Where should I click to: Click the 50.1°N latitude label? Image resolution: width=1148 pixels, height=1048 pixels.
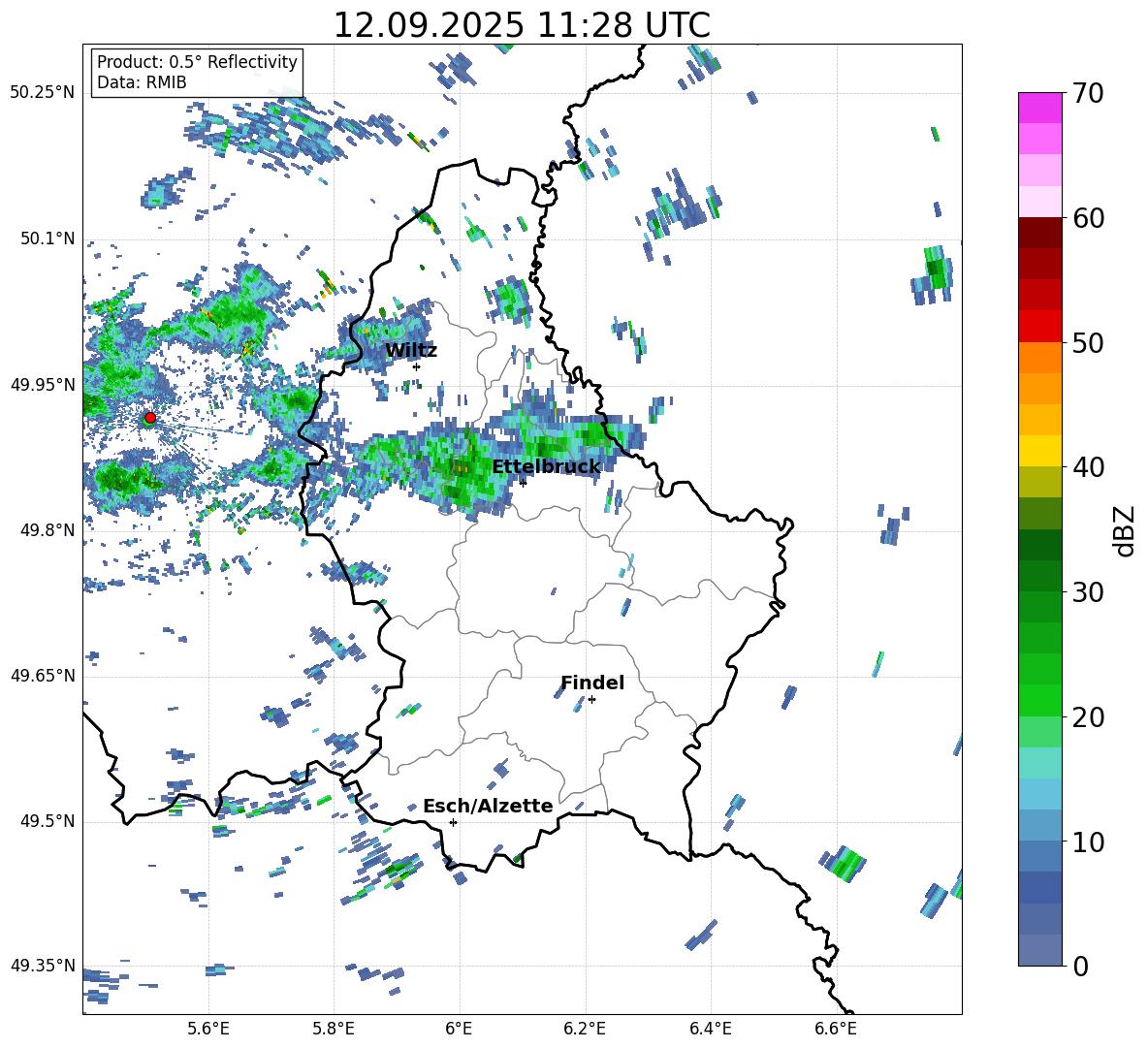click(48, 238)
